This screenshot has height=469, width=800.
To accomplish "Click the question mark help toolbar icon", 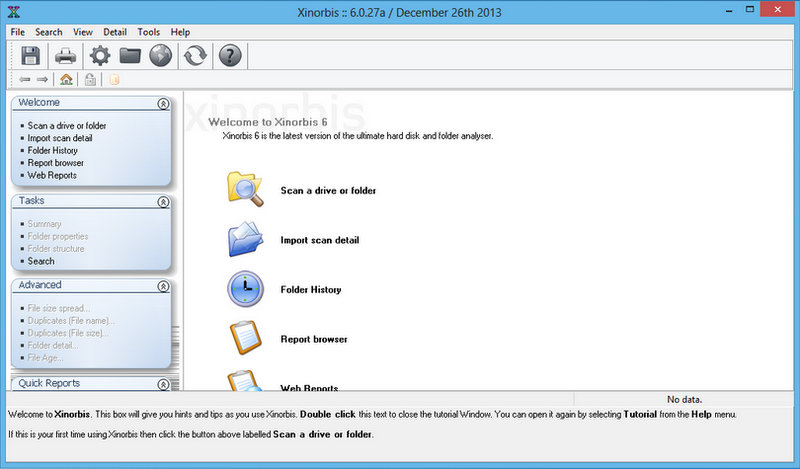I will click(230, 55).
